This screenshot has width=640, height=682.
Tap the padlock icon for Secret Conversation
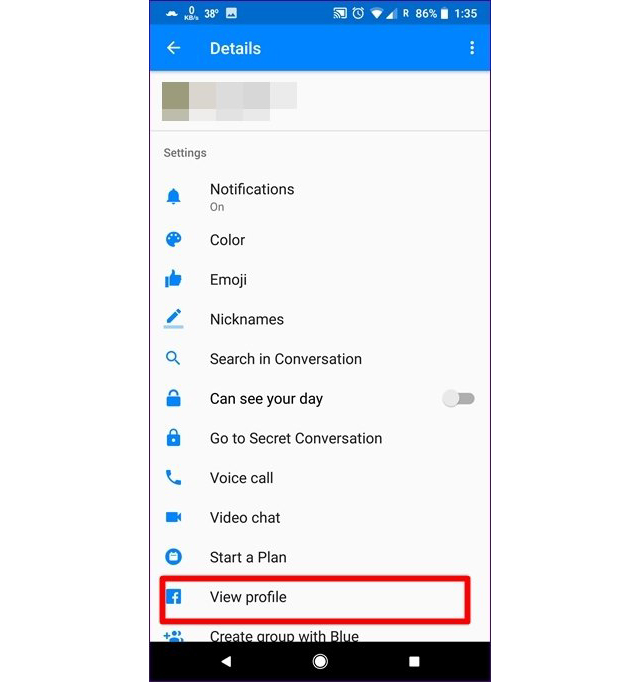click(x=174, y=438)
